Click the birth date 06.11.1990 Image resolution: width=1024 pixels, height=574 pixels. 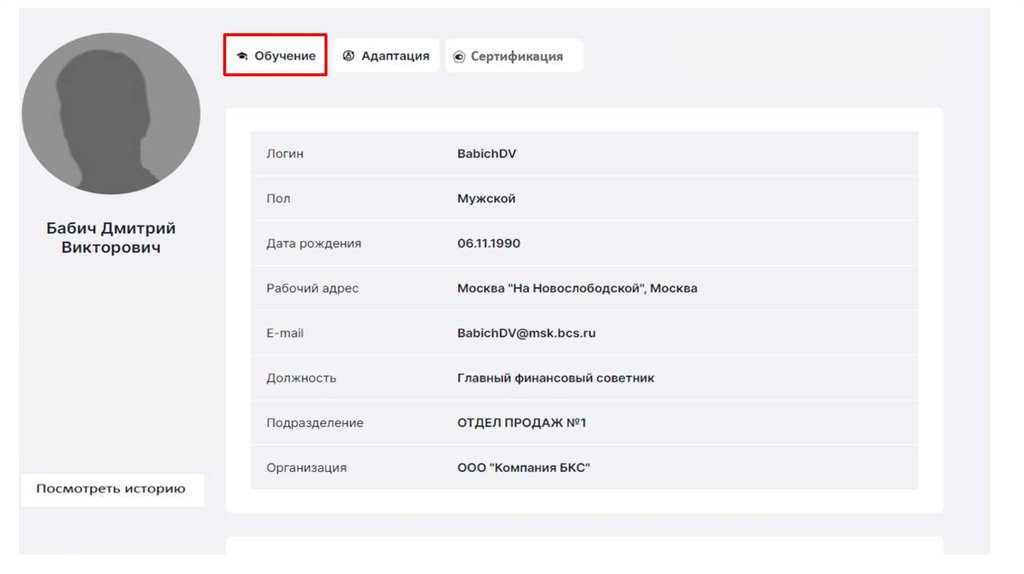pos(489,243)
